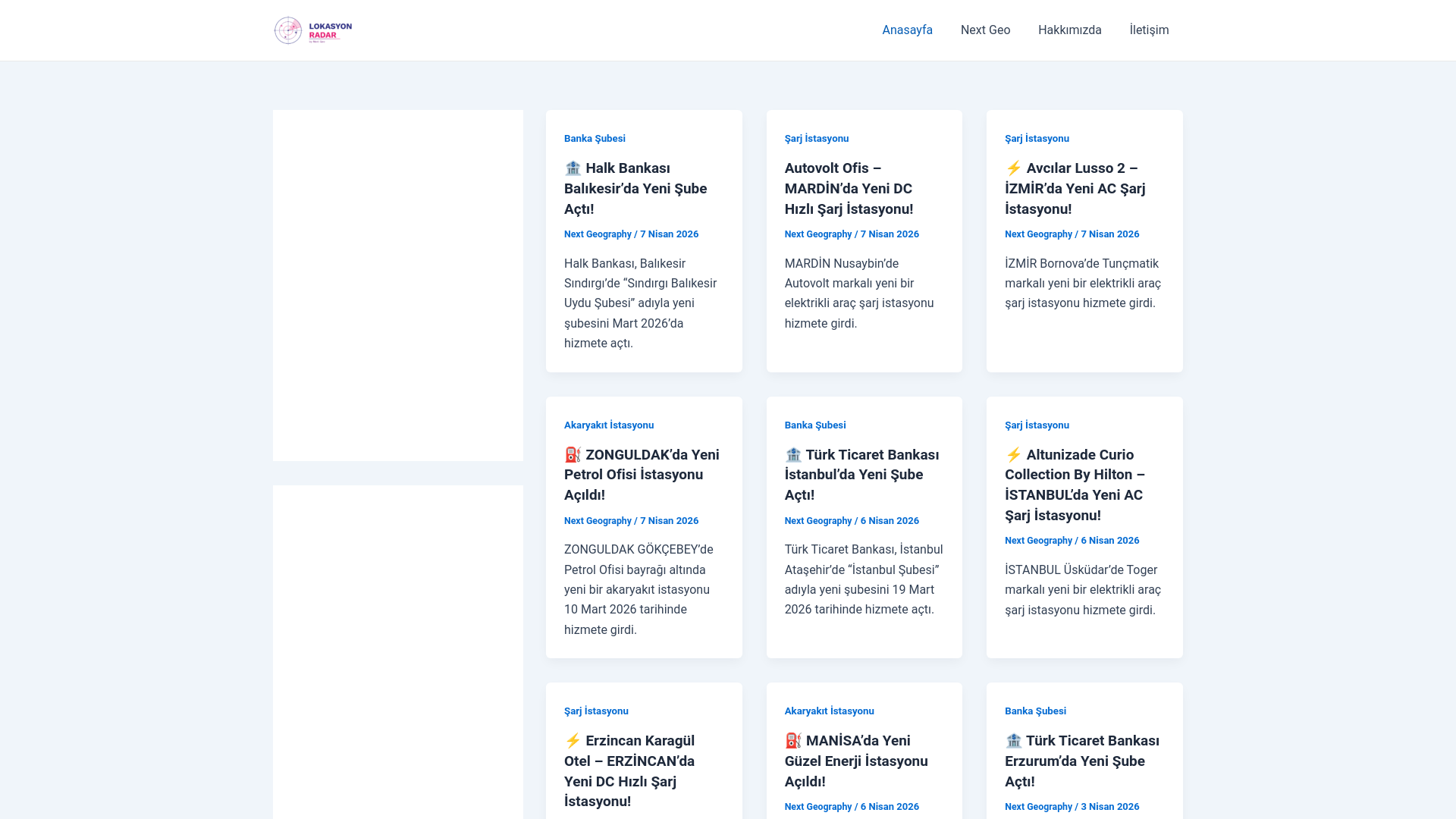Open the MANİSA Güzel Enerji article
Image resolution: width=1456 pixels, height=819 pixels.
(x=856, y=761)
